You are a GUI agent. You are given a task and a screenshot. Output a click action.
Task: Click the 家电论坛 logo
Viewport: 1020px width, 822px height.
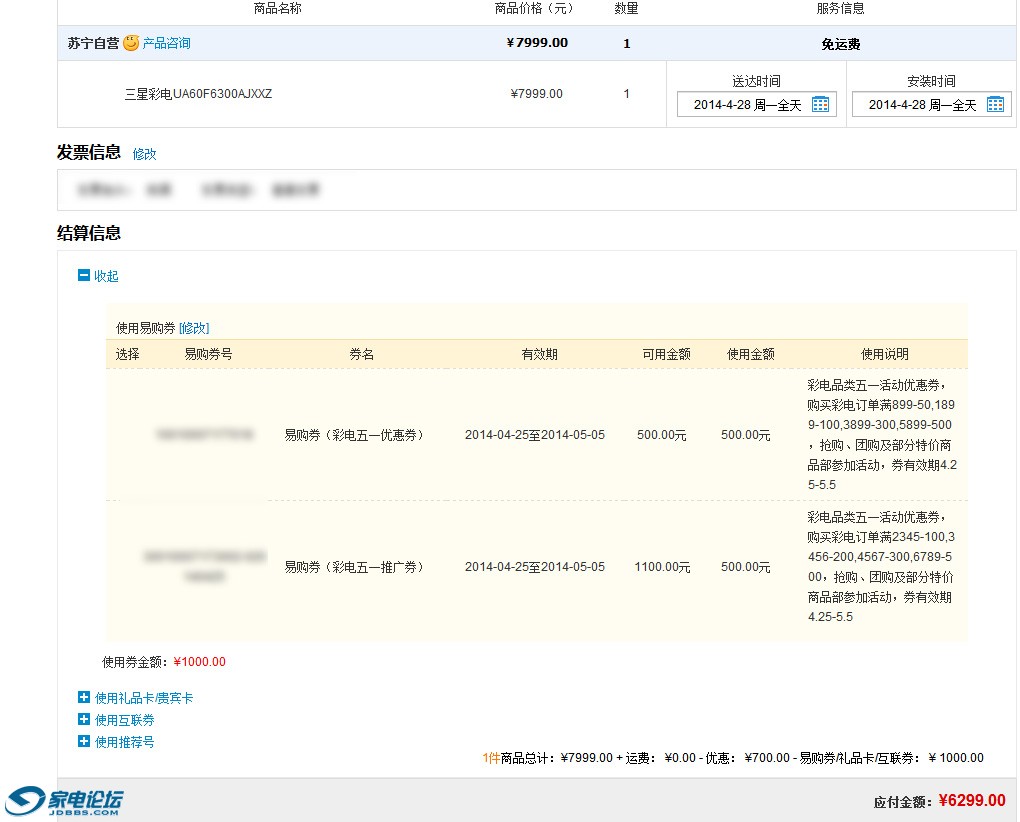point(65,801)
